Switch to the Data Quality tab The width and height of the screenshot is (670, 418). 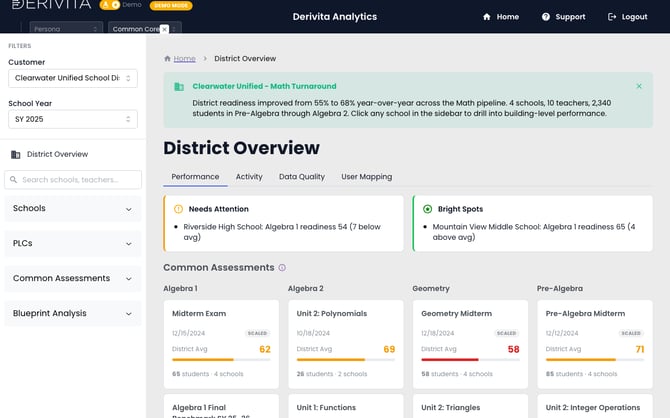tap(302, 177)
